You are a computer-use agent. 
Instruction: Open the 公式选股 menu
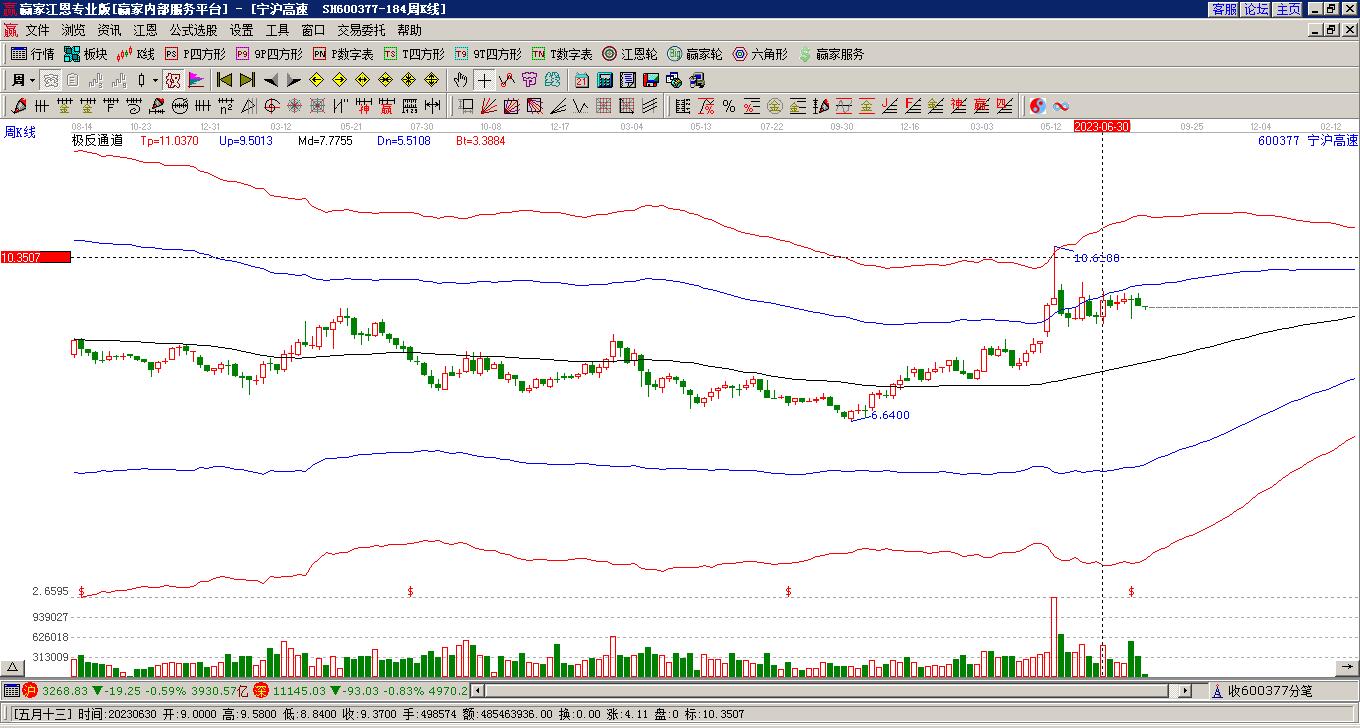193,30
